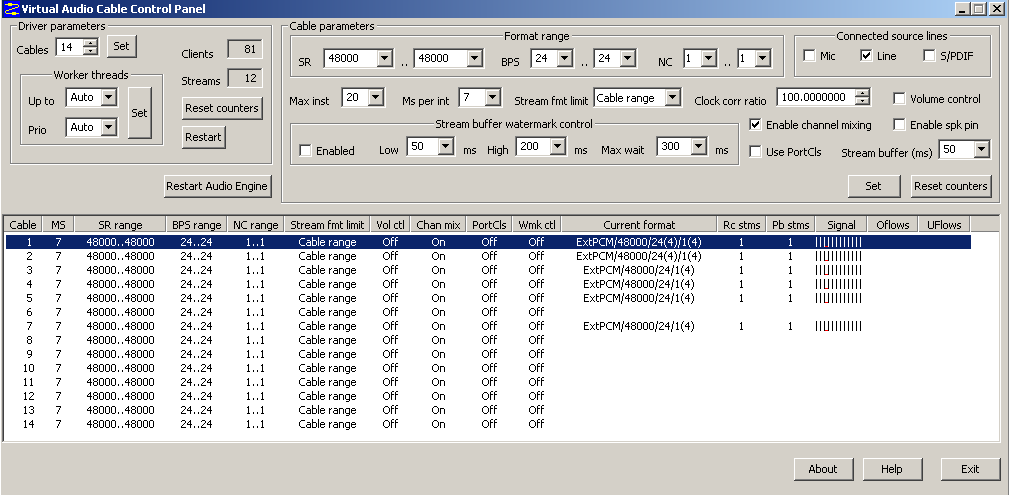The image size is (1009, 495).
Task: Open the maximum BPS dropdown
Action: tap(627, 59)
